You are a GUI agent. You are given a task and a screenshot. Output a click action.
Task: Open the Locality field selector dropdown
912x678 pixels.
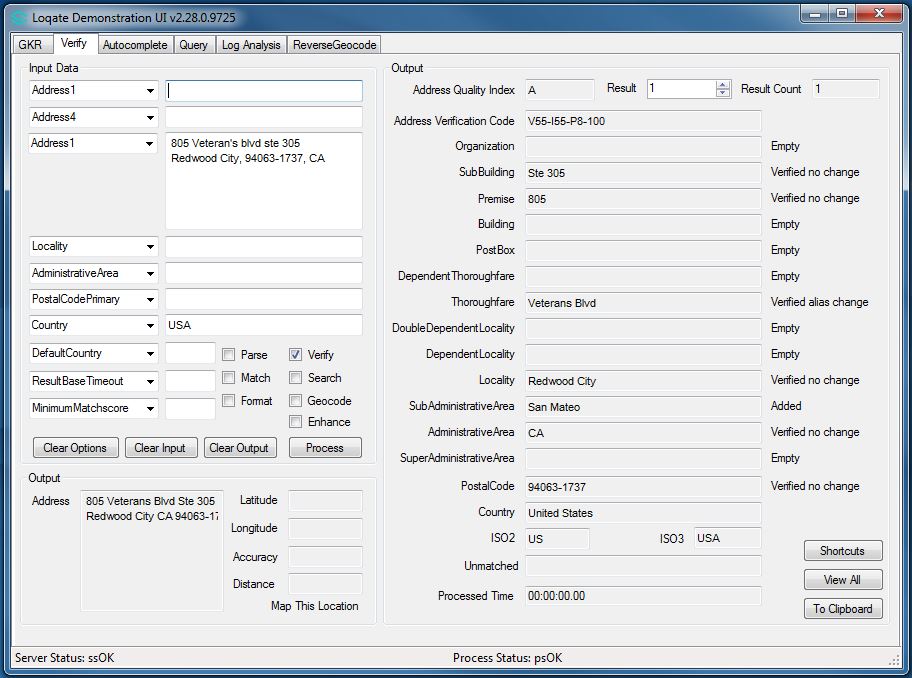coord(150,247)
